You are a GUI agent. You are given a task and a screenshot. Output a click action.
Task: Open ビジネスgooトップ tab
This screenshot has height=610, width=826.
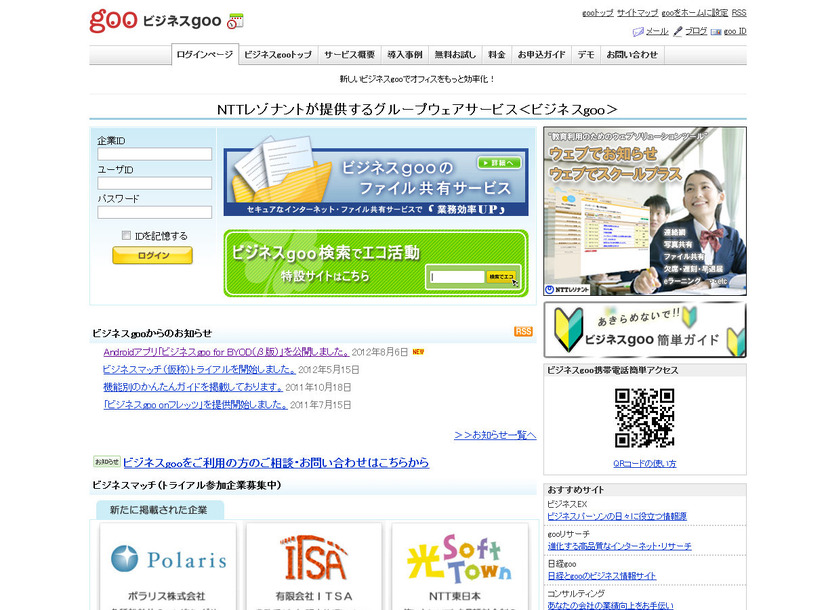(x=278, y=55)
